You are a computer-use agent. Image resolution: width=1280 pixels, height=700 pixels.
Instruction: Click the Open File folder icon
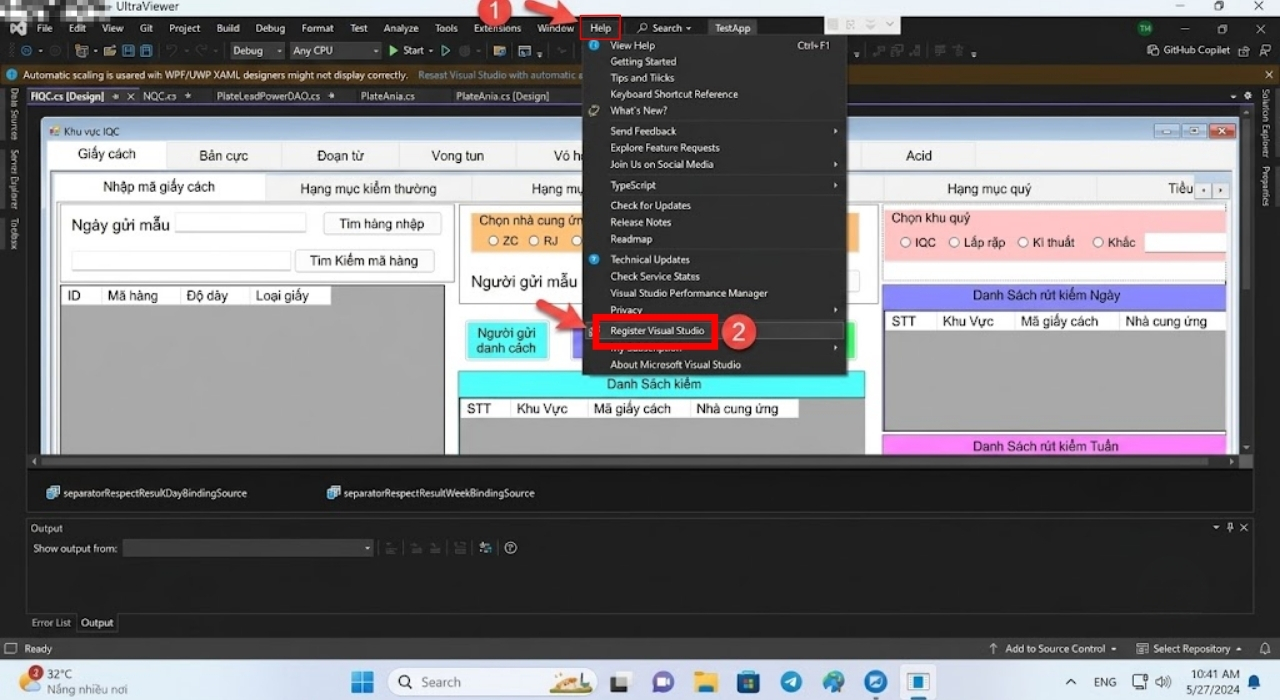108,51
